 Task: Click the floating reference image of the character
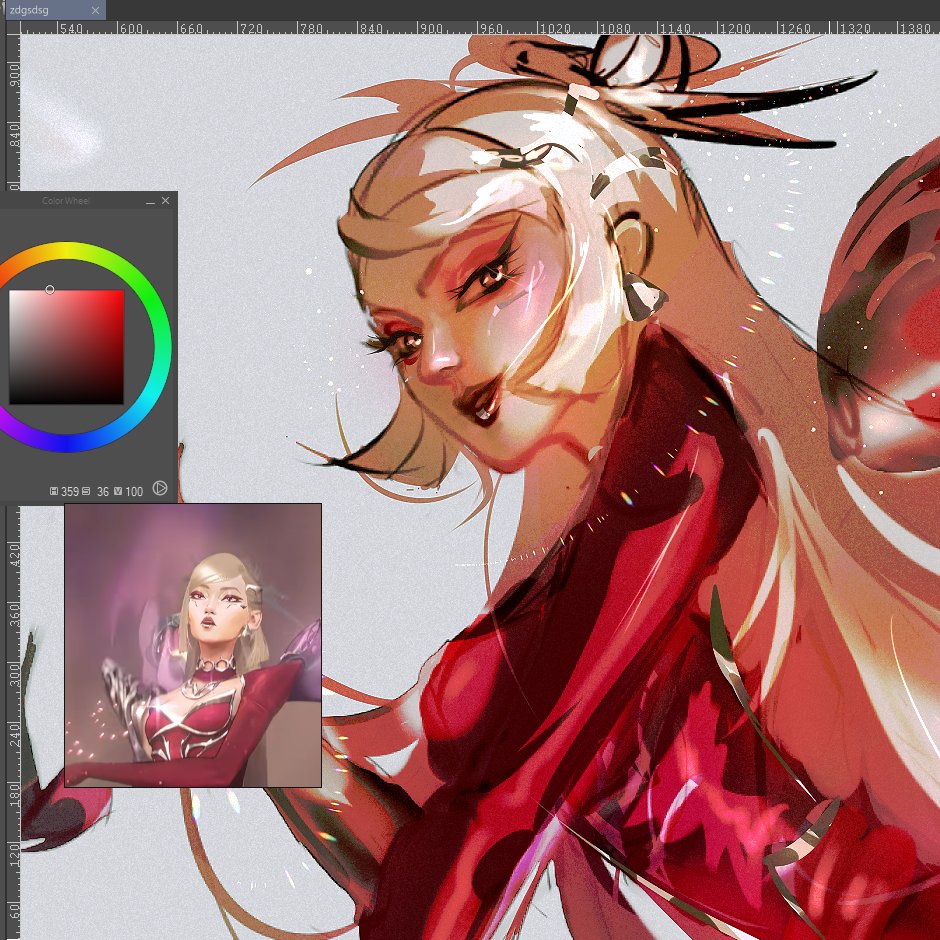pyautogui.click(x=193, y=645)
